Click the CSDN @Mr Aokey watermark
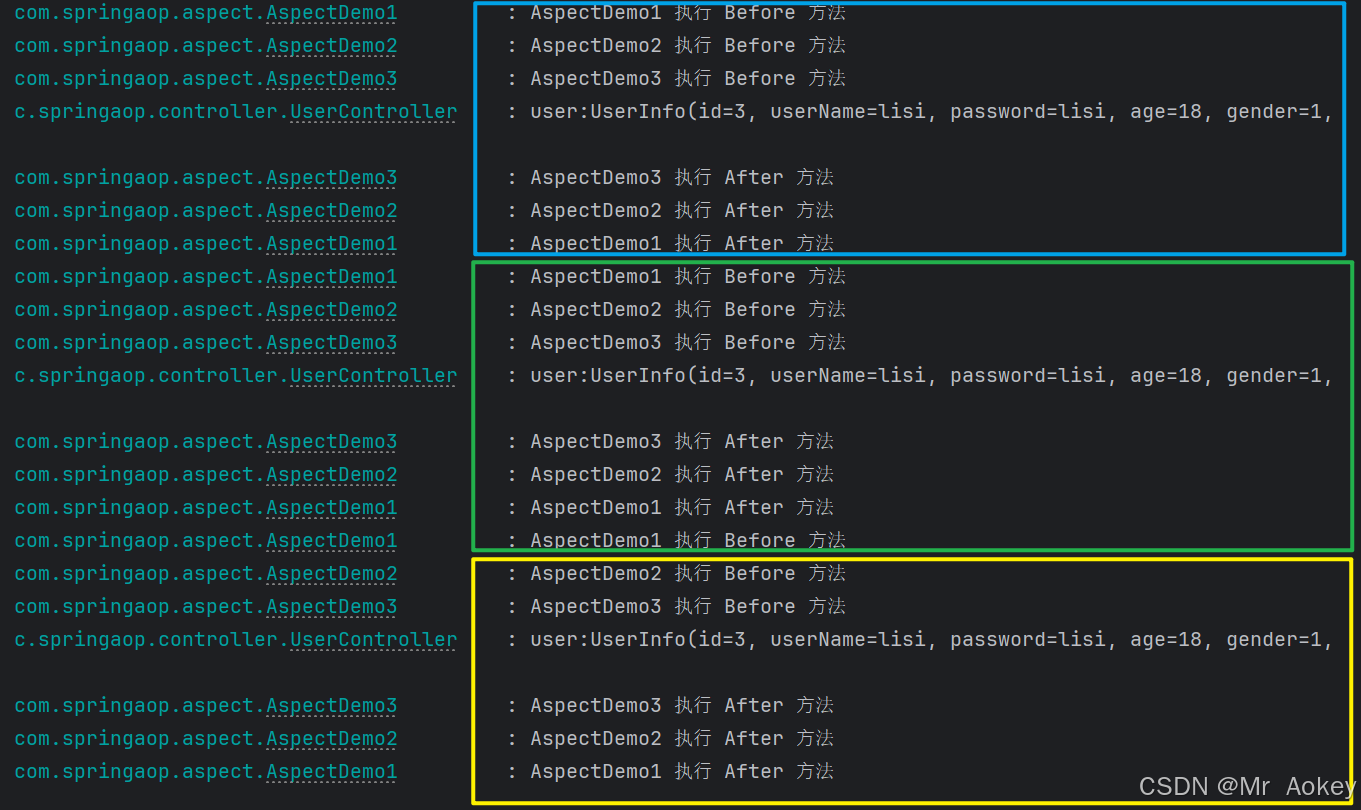Screen dimensions: 1361x810 pyautogui.click(x=1247, y=787)
